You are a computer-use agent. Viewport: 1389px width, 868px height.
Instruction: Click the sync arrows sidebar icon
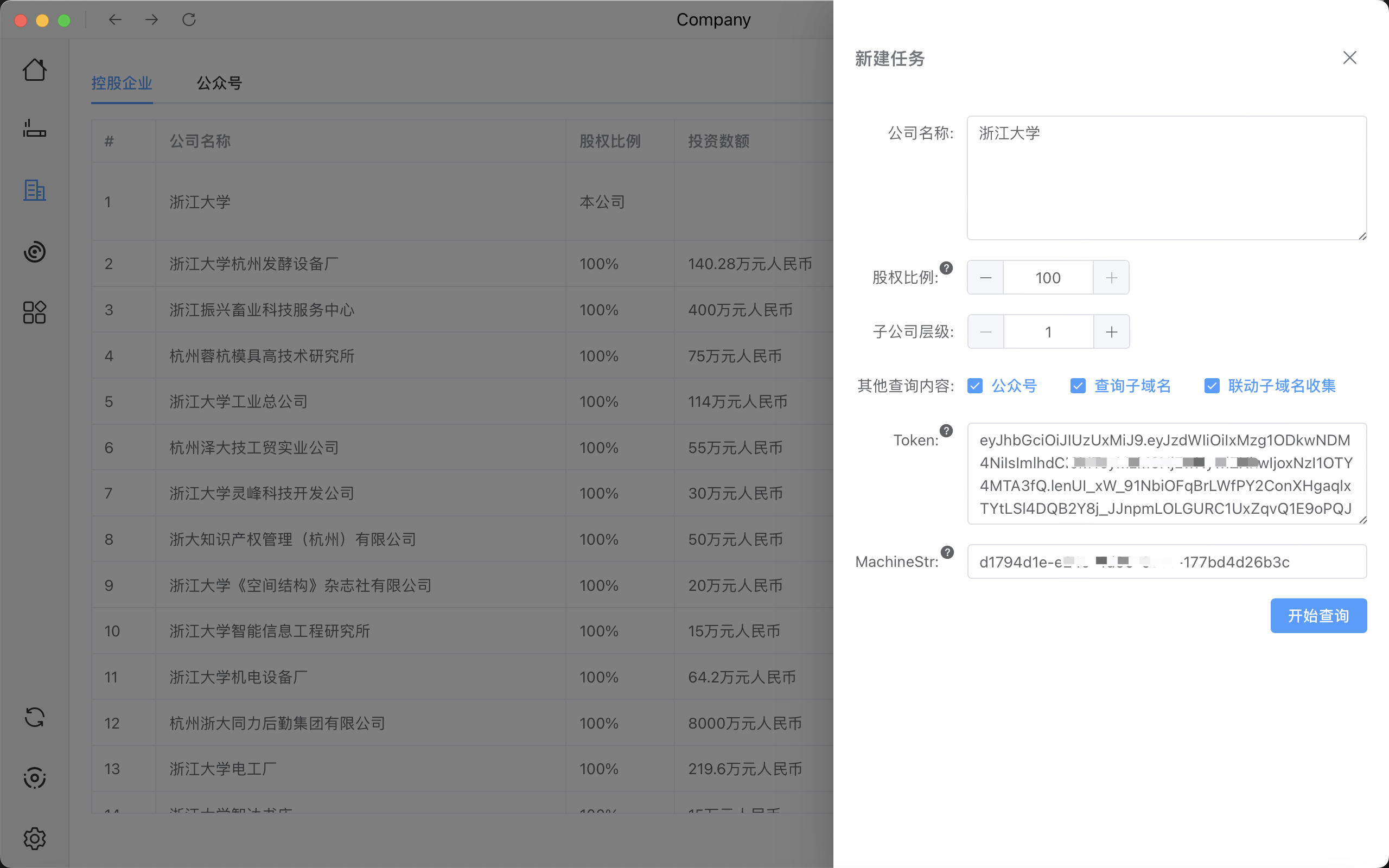34,718
